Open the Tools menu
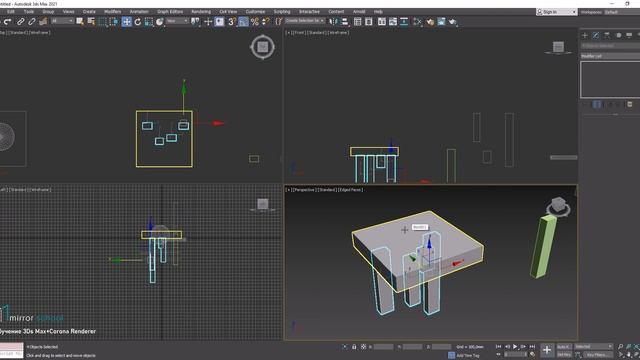This screenshot has width=640, height=360. point(29,12)
